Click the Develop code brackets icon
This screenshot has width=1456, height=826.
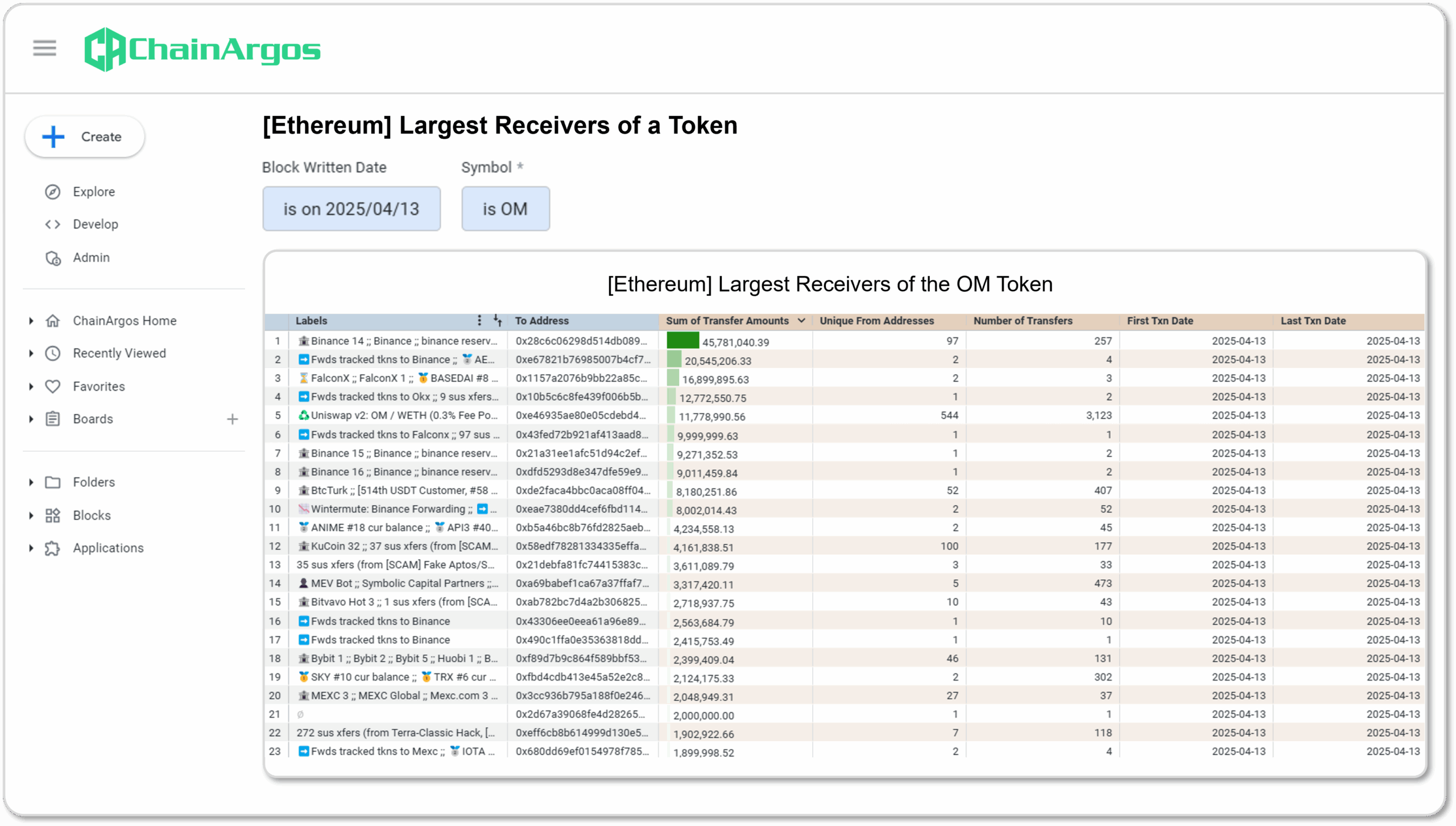click(53, 224)
